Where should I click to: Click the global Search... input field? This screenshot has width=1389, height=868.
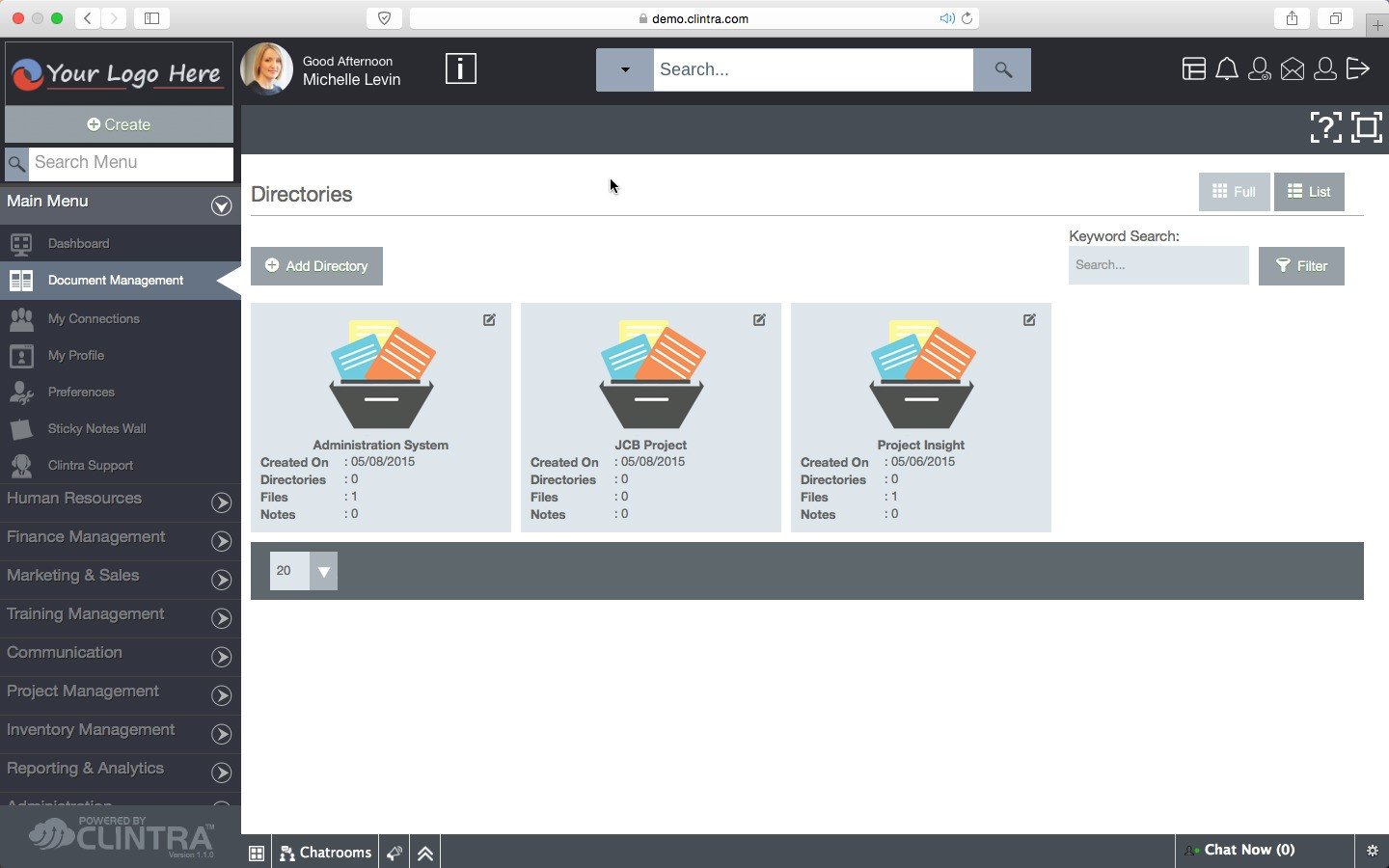[813, 69]
